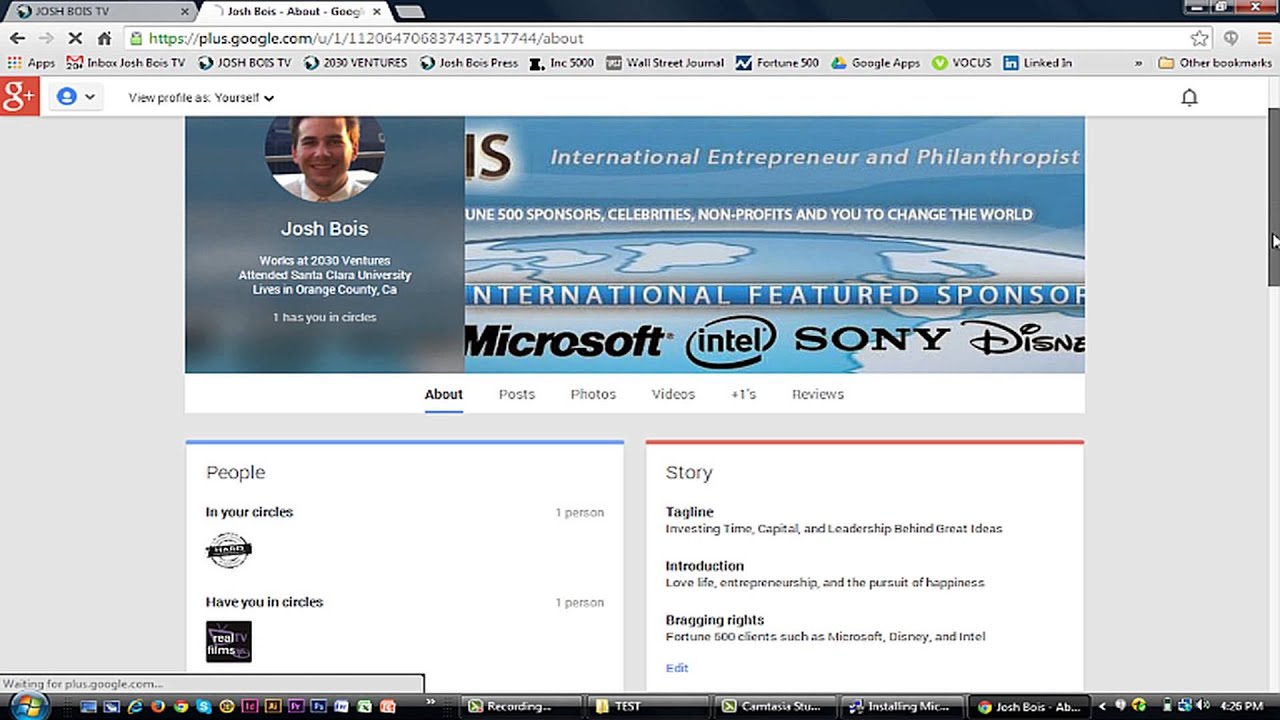Open the Photos tab
Screen dimensions: 1280x720
593,394
